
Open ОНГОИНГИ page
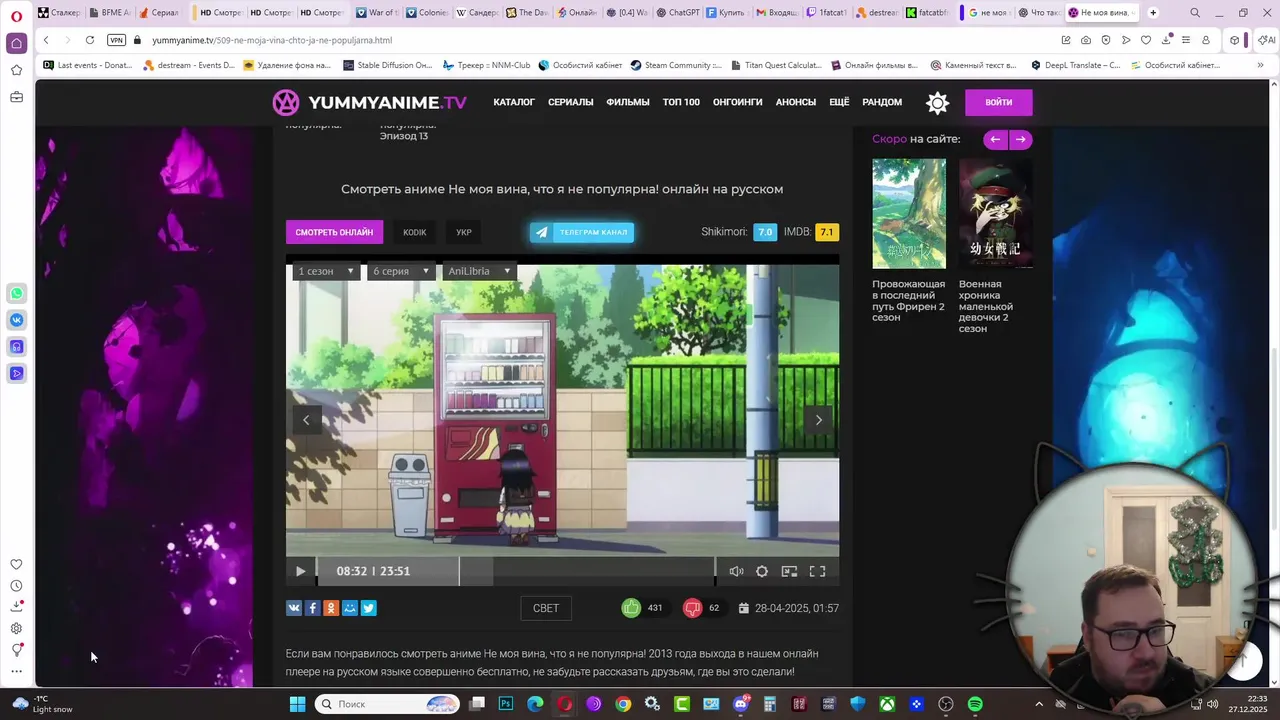click(738, 102)
